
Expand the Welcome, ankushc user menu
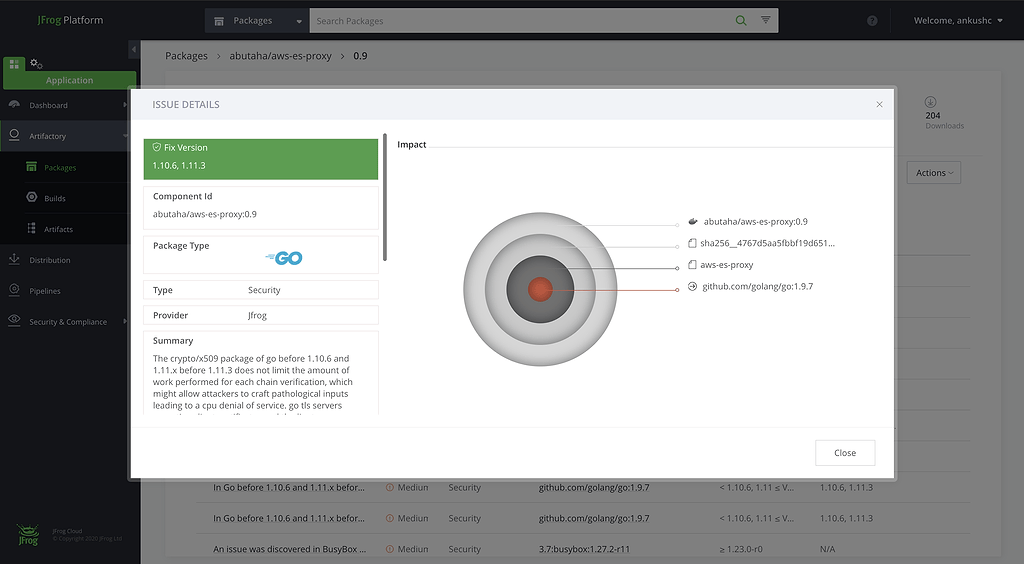point(958,20)
